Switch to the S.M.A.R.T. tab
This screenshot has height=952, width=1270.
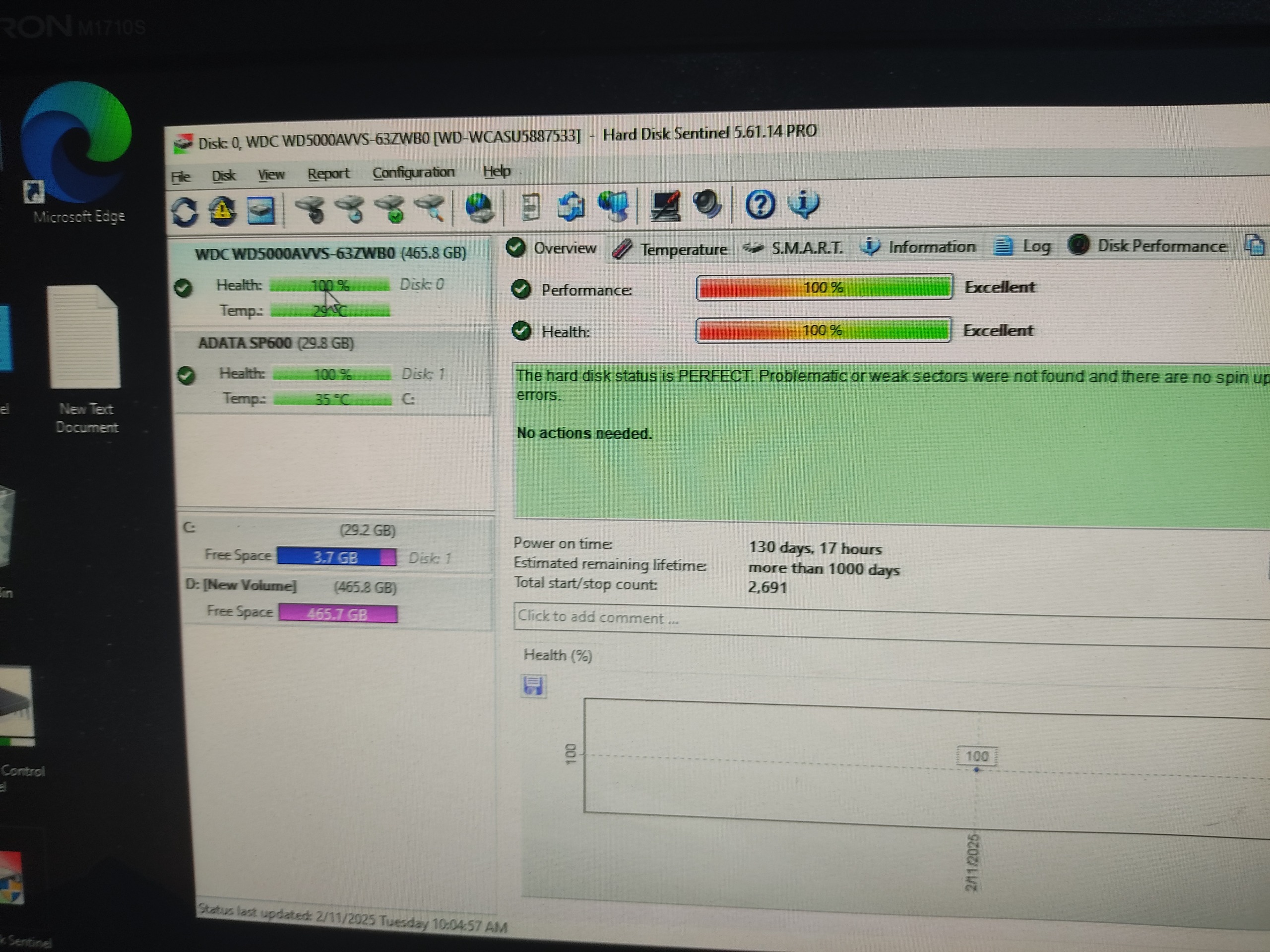coord(793,248)
